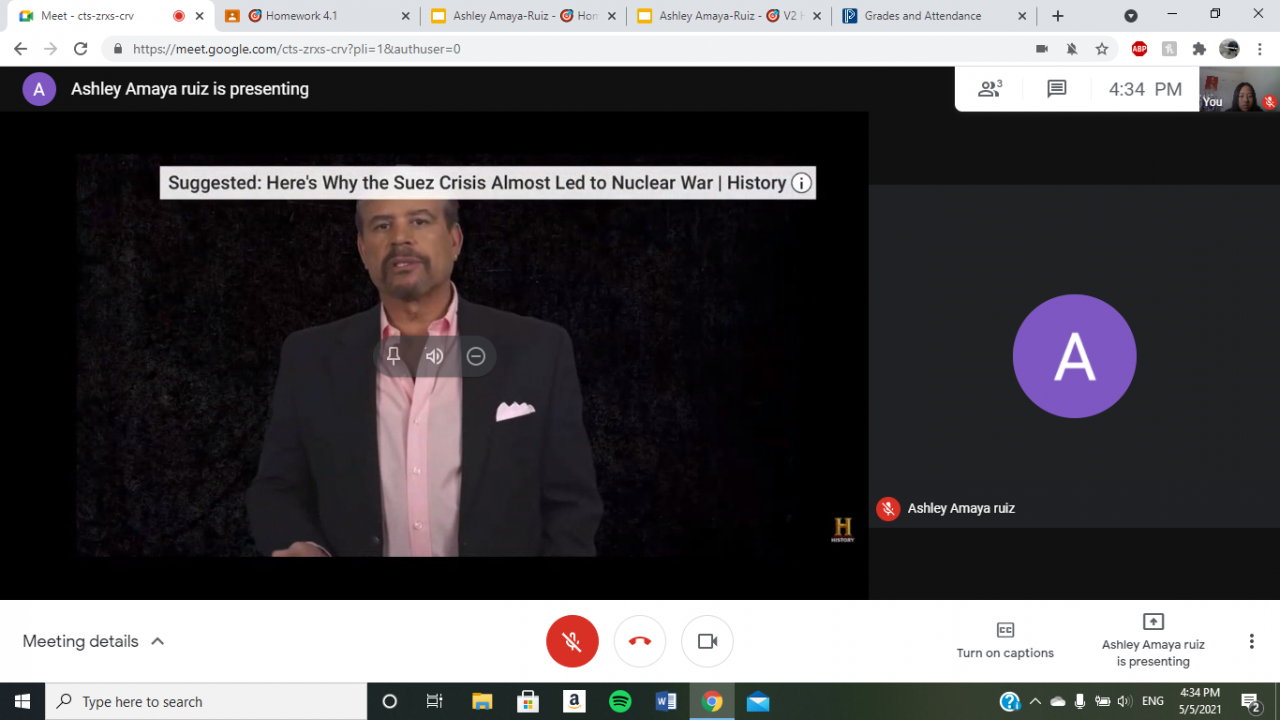Viewport: 1280px width, 720px height.
Task: Open more options three-dot menu
Action: click(1251, 641)
